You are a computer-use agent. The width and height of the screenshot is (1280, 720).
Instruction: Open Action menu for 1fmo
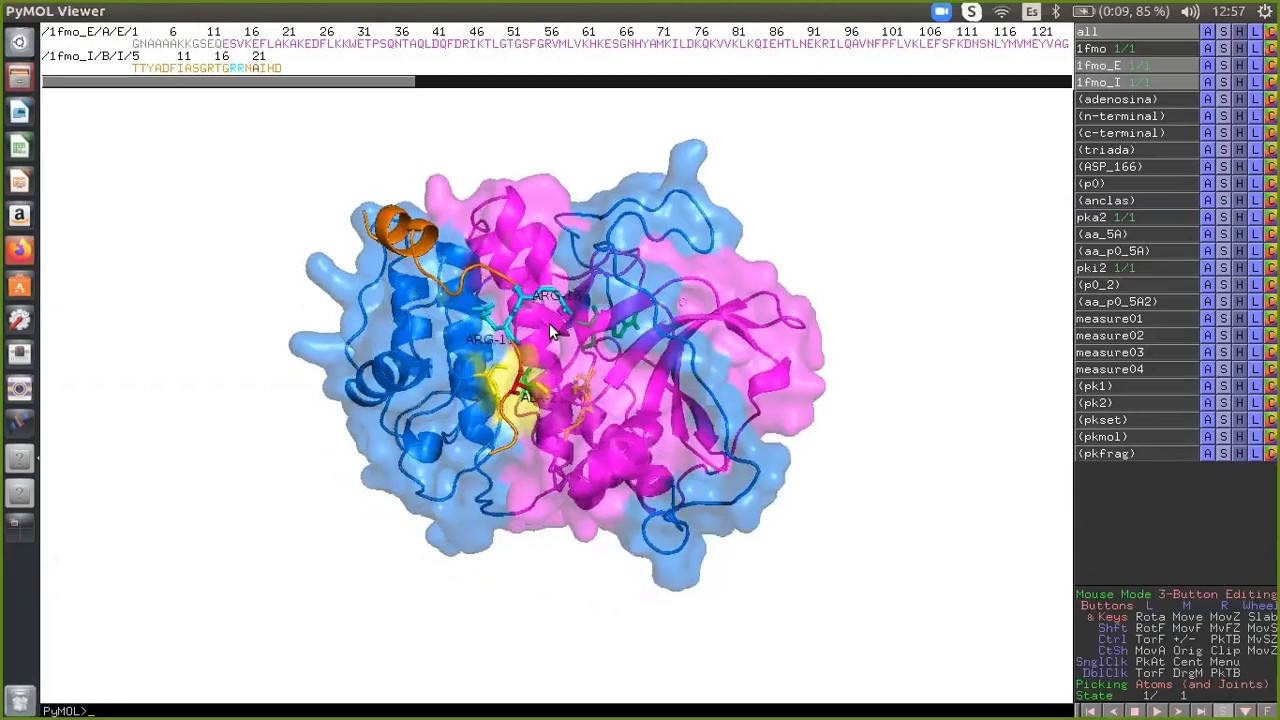point(1207,48)
